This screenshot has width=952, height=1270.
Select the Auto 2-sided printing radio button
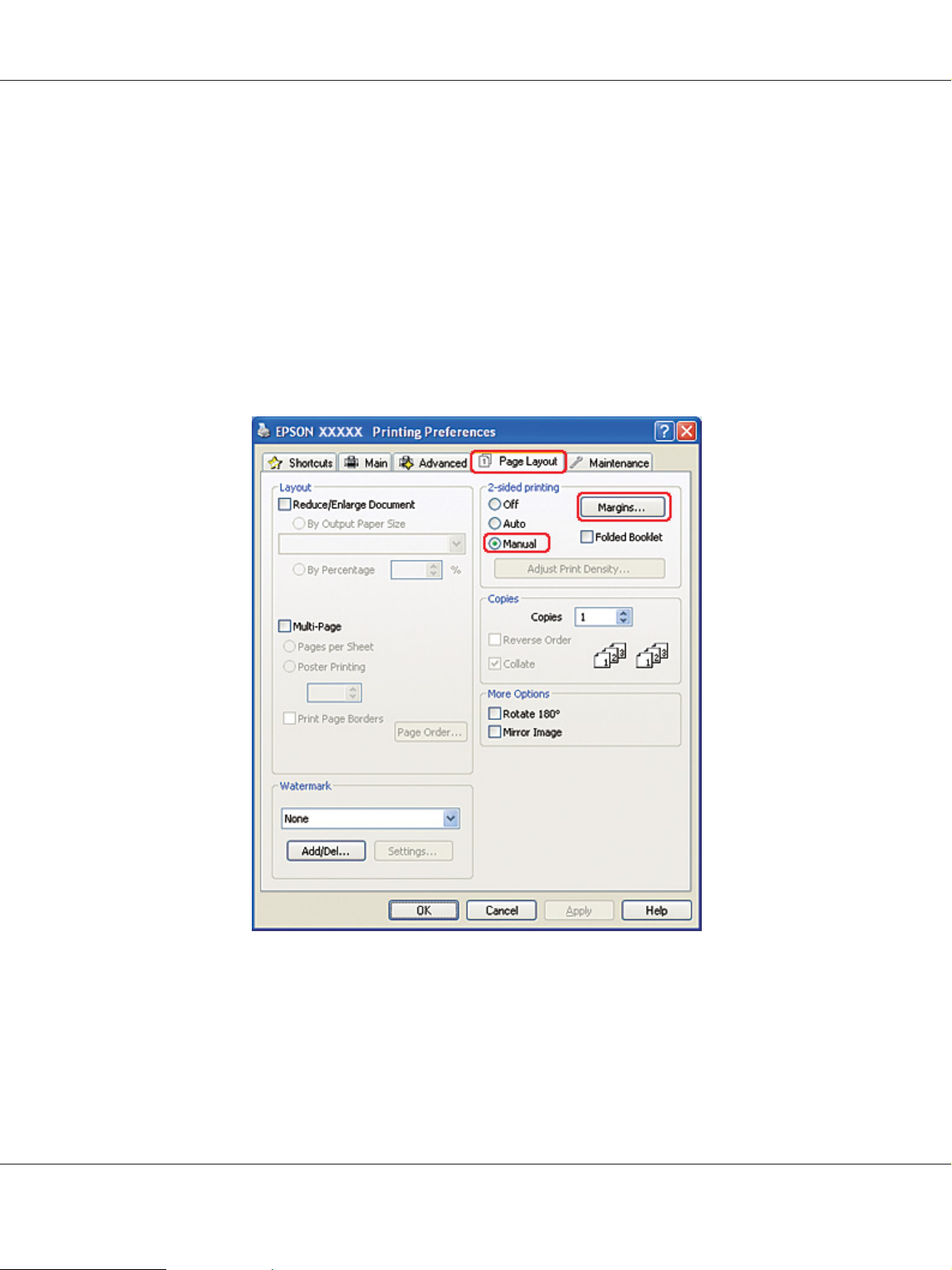[495, 524]
